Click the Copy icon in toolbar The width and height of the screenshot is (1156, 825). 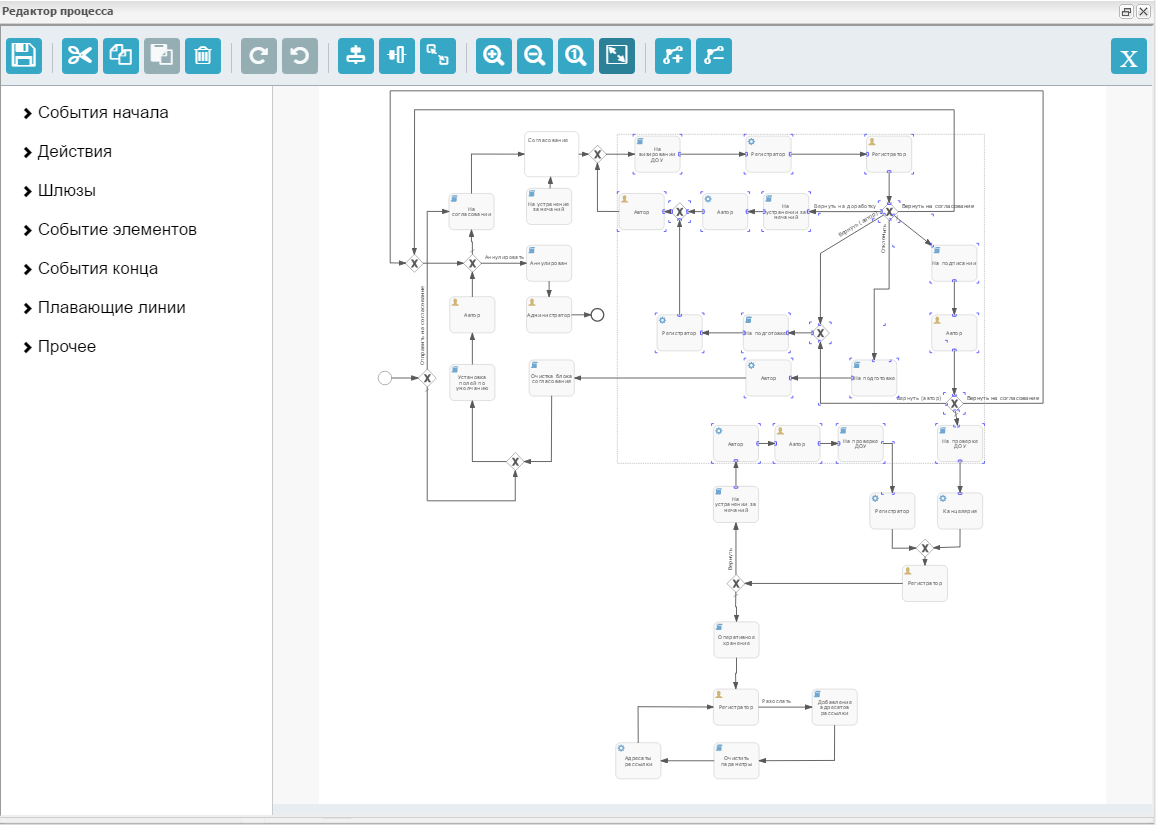(121, 56)
